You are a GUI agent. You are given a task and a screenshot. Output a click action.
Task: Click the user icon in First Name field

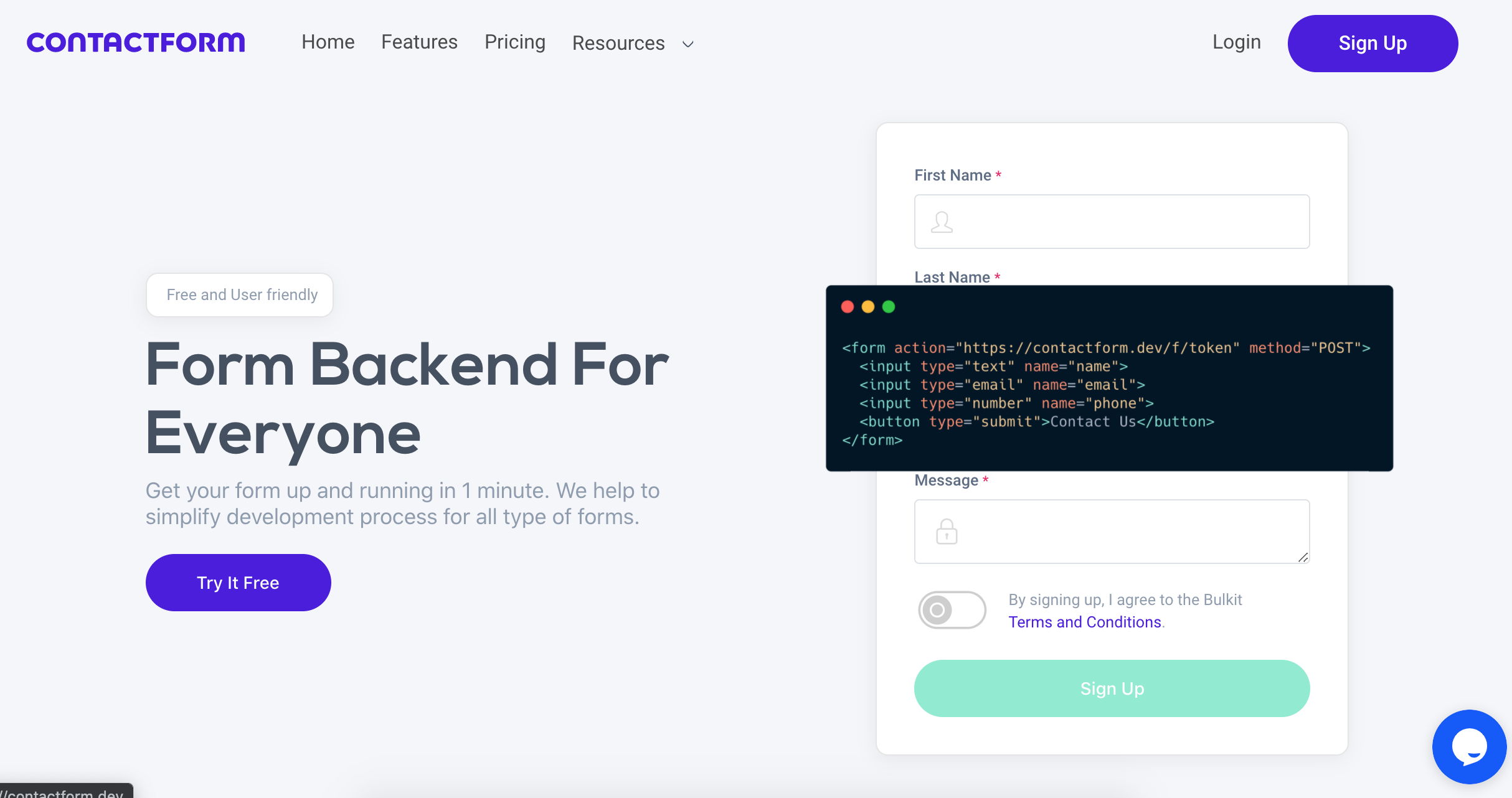click(x=942, y=222)
